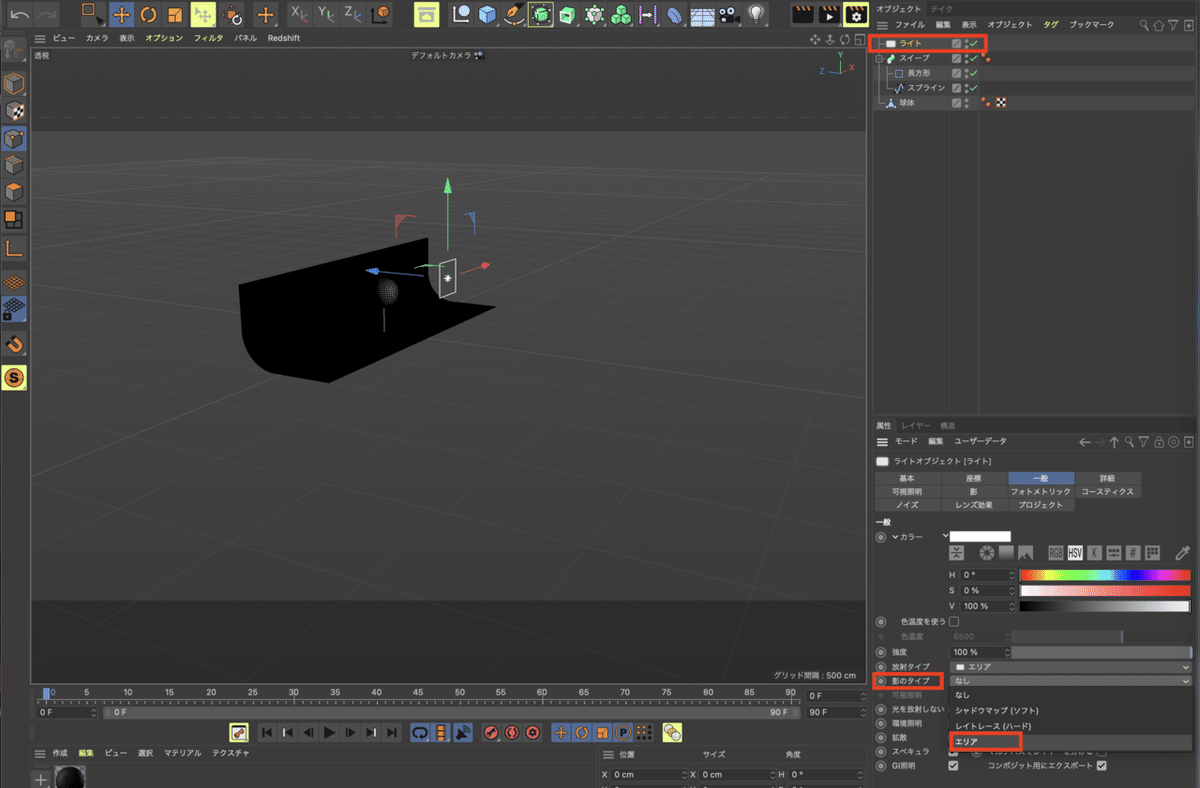The image size is (1200, 788).
Task: Open the 放射タイプ dropdown
Action: coord(1070,666)
